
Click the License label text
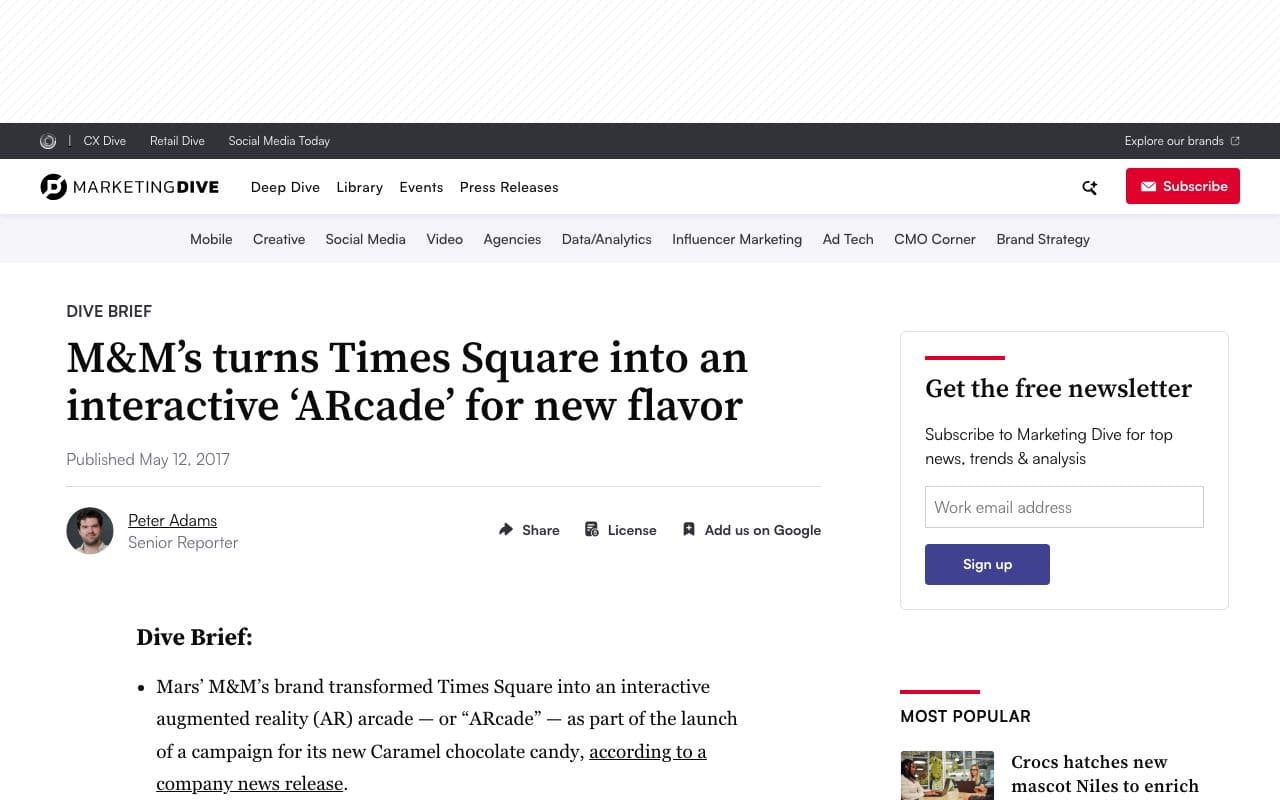click(x=632, y=530)
